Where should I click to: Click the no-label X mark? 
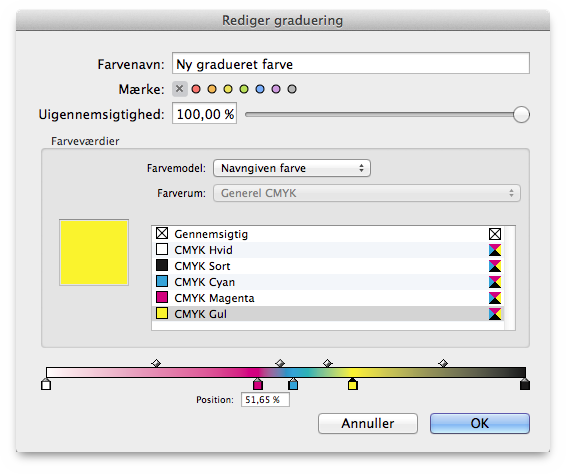point(180,89)
